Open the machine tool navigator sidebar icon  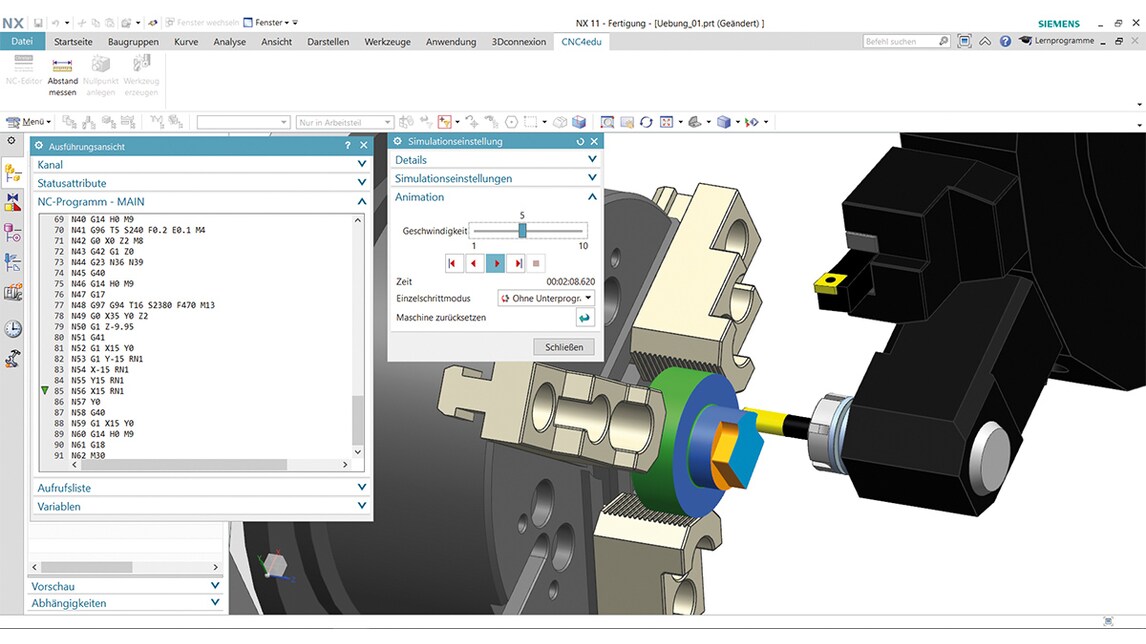click(12, 292)
